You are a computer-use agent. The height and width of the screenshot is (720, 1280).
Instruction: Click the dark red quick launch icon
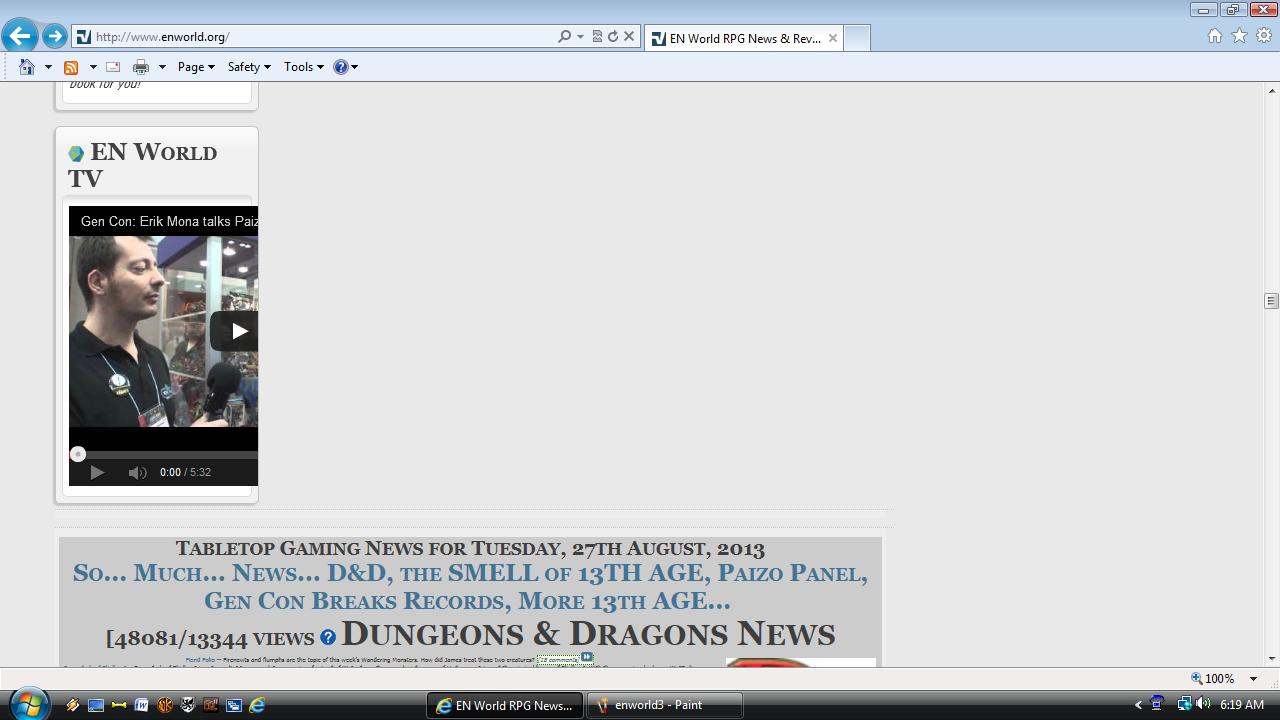coord(211,705)
